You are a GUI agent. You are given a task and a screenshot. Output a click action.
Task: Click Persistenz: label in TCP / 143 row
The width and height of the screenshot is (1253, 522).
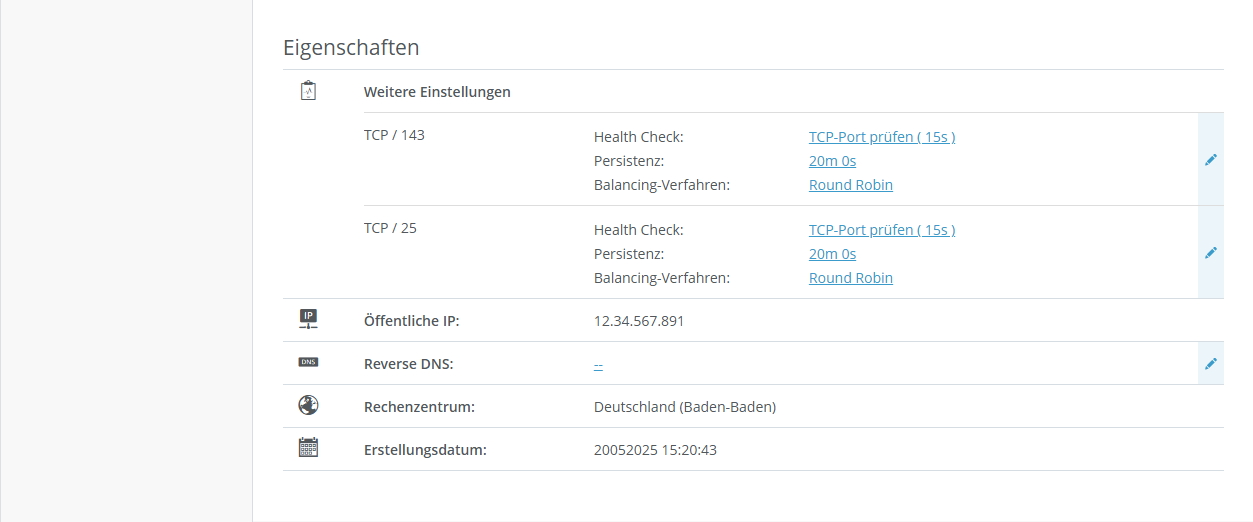coord(629,161)
